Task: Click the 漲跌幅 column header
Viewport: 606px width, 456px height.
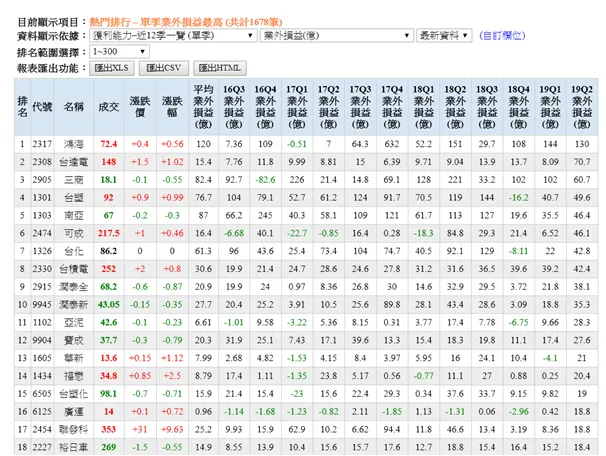Action: tap(172, 107)
